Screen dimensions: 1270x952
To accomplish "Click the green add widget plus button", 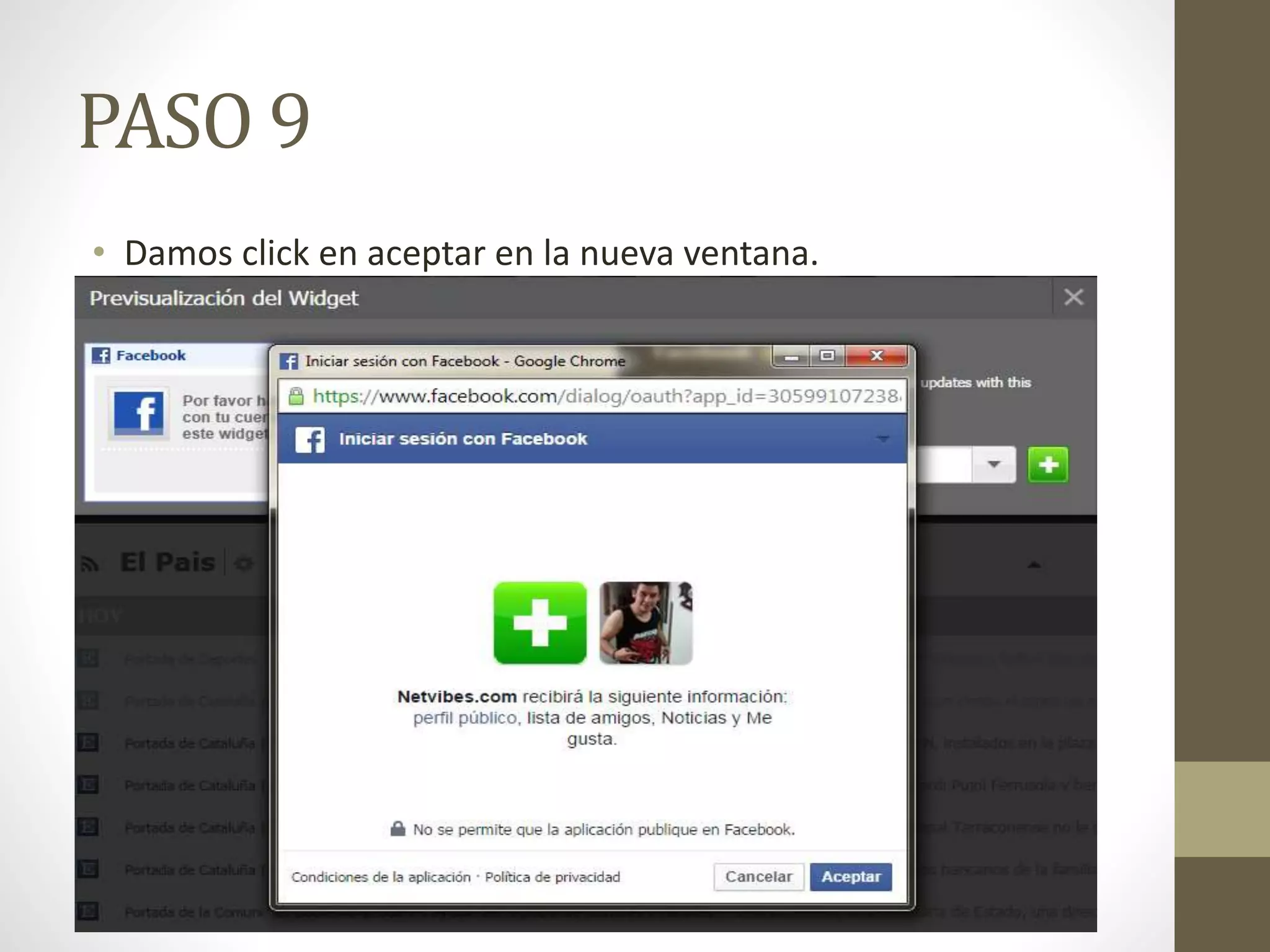I will coord(1048,464).
